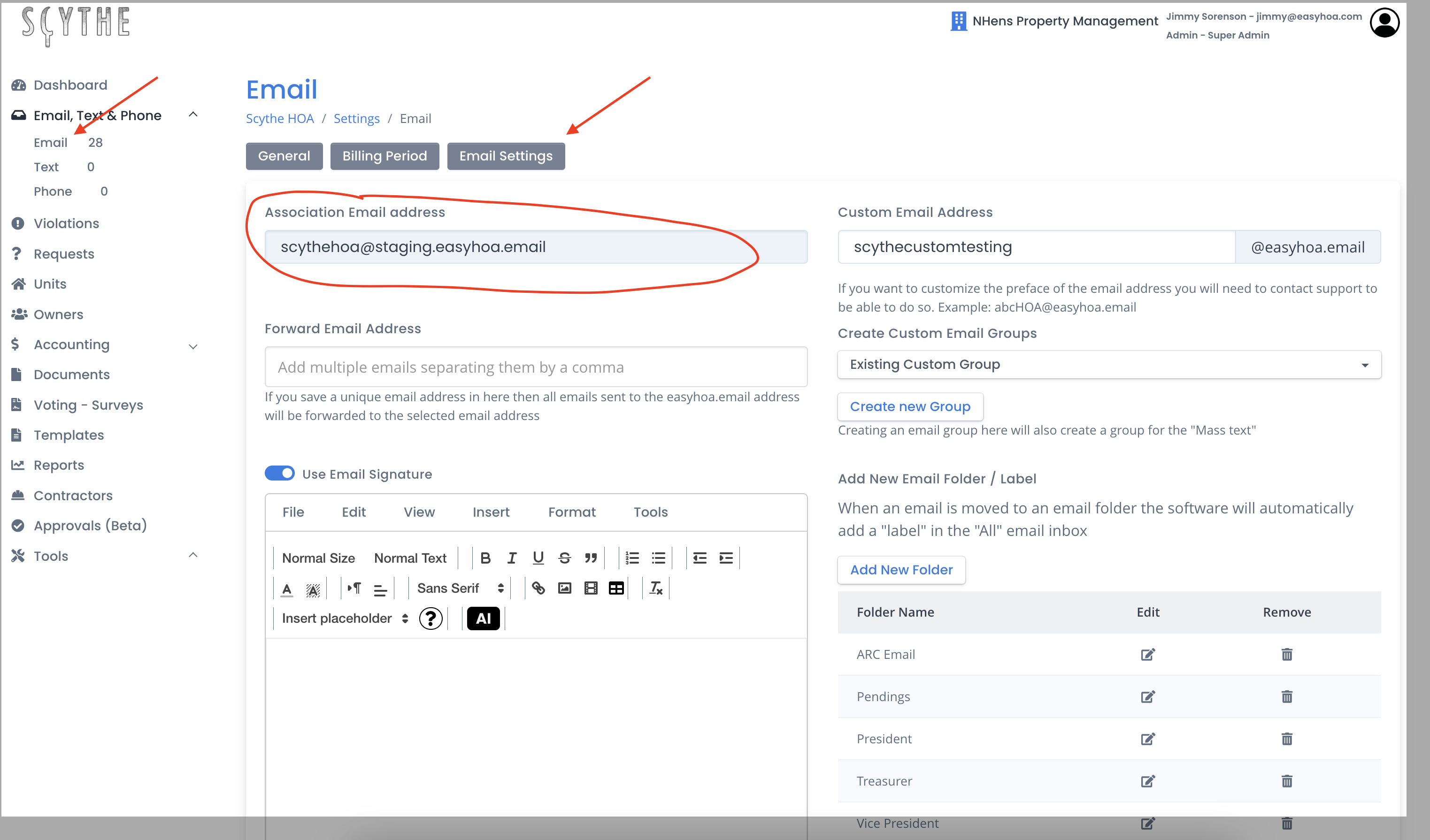Open the Email inbox sidebar item

[x=51, y=142]
